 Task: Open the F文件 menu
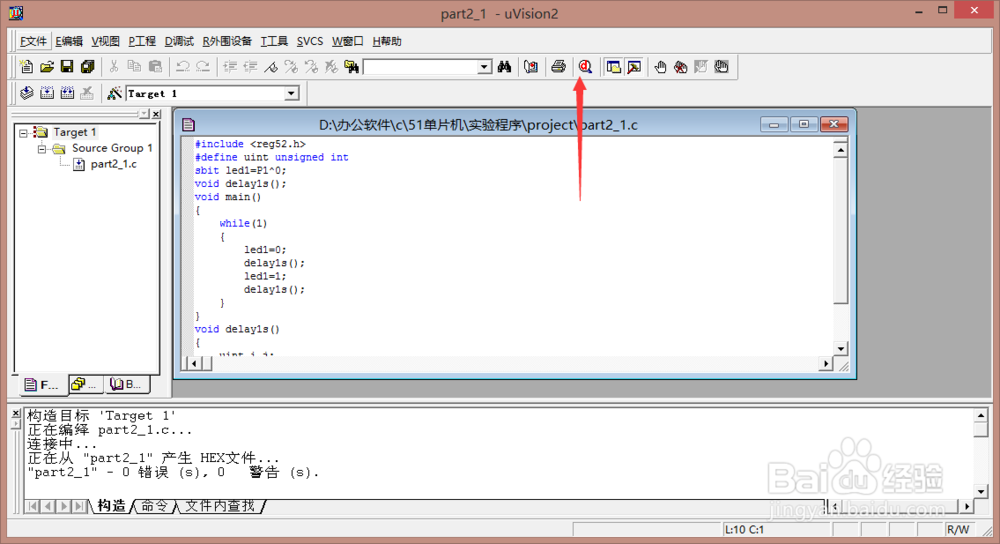point(33,41)
